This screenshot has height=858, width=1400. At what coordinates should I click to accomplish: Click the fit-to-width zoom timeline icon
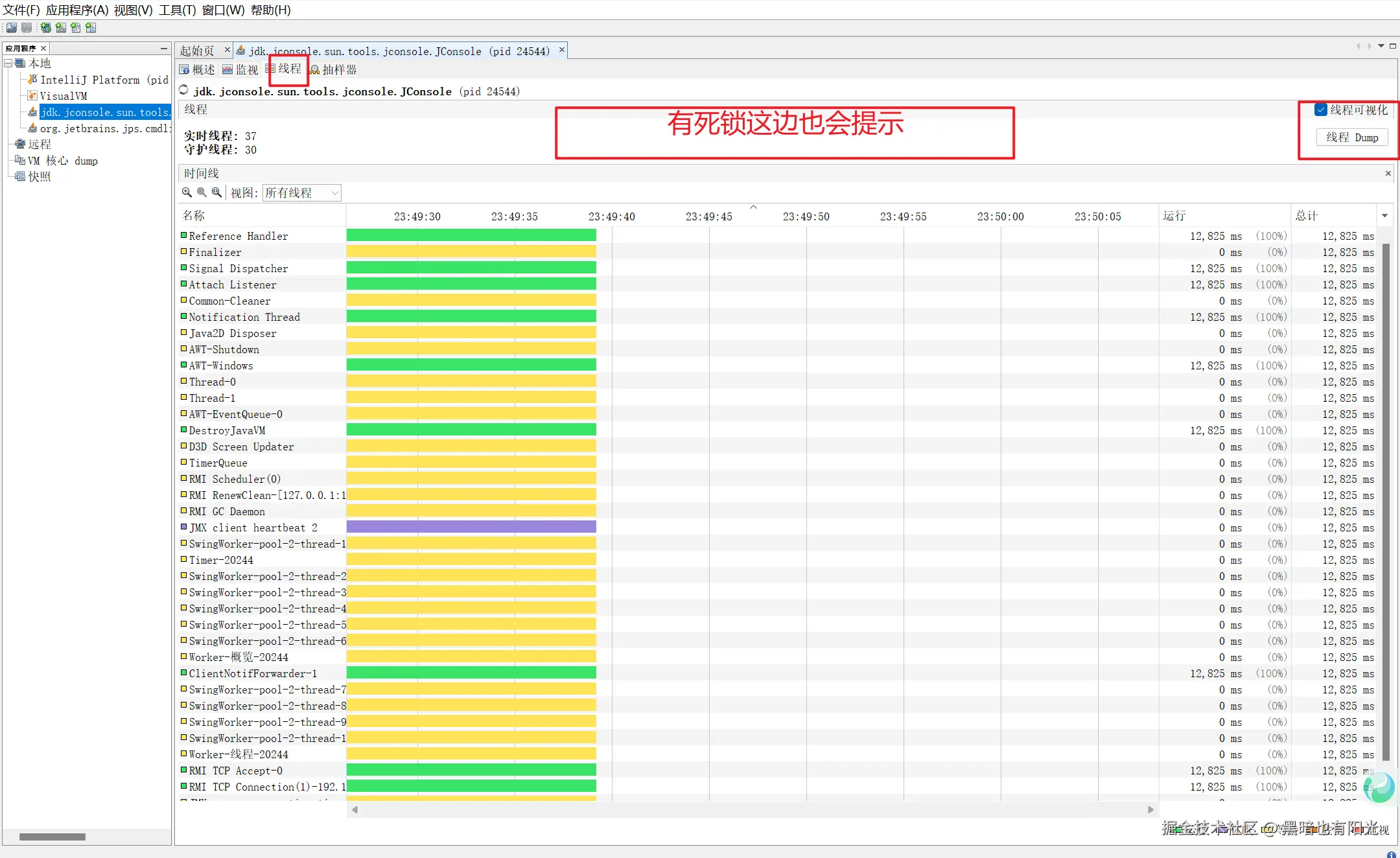click(216, 192)
